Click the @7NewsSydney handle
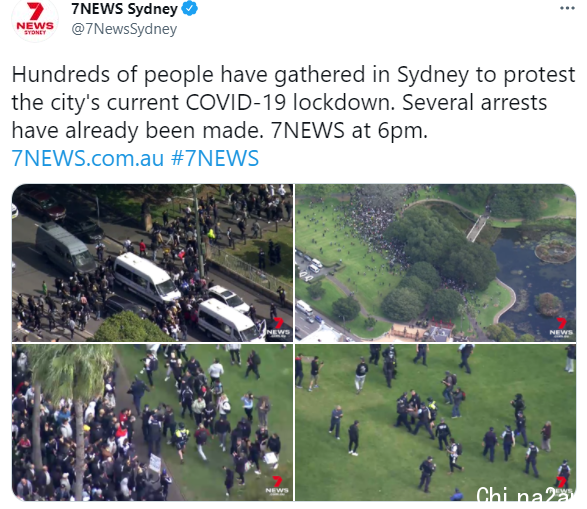The image size is (587, 509). (x=124, y=29)
